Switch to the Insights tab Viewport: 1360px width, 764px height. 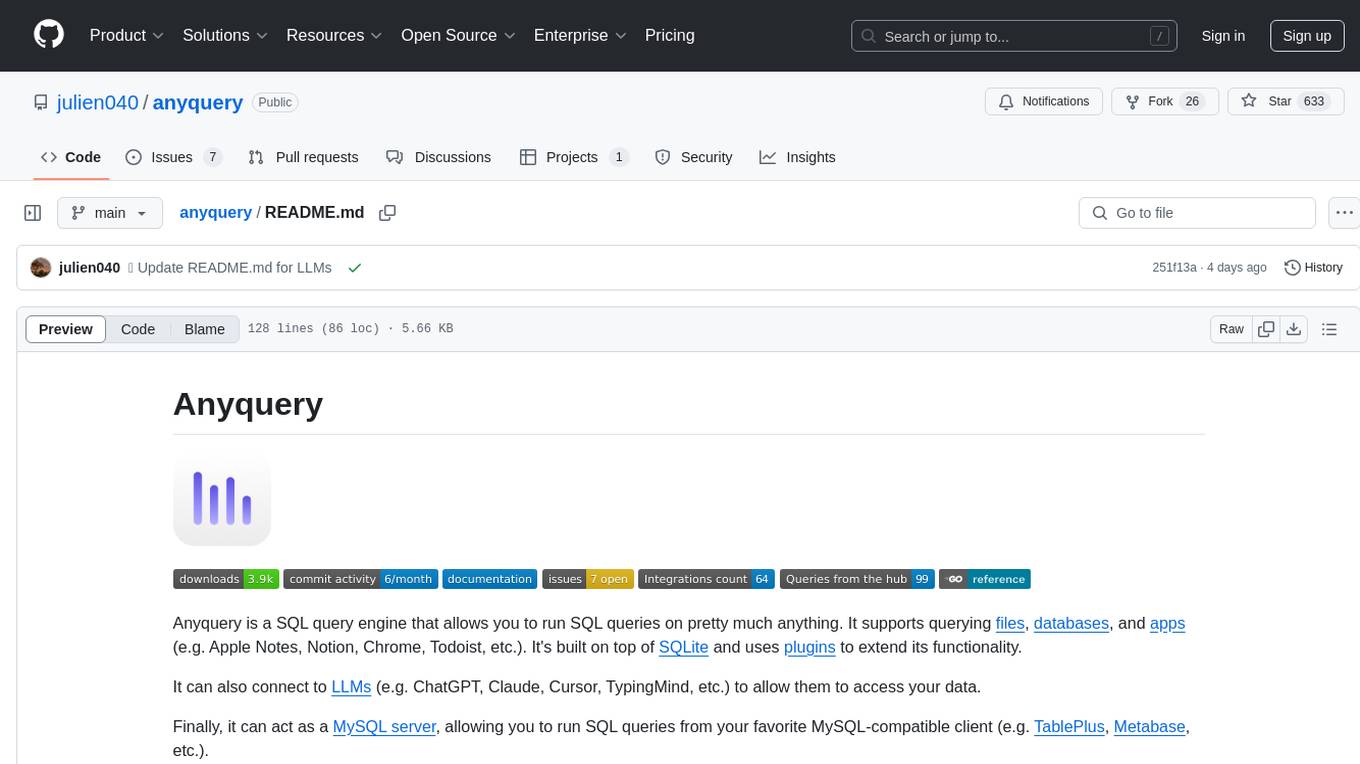797,157
